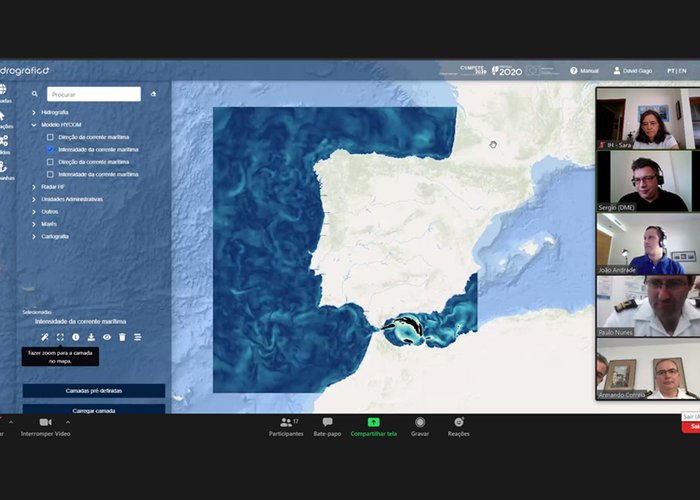Screen dimensions: 700x500
Task: Delete selected layer with trash icon
Action: click(122, 337)
